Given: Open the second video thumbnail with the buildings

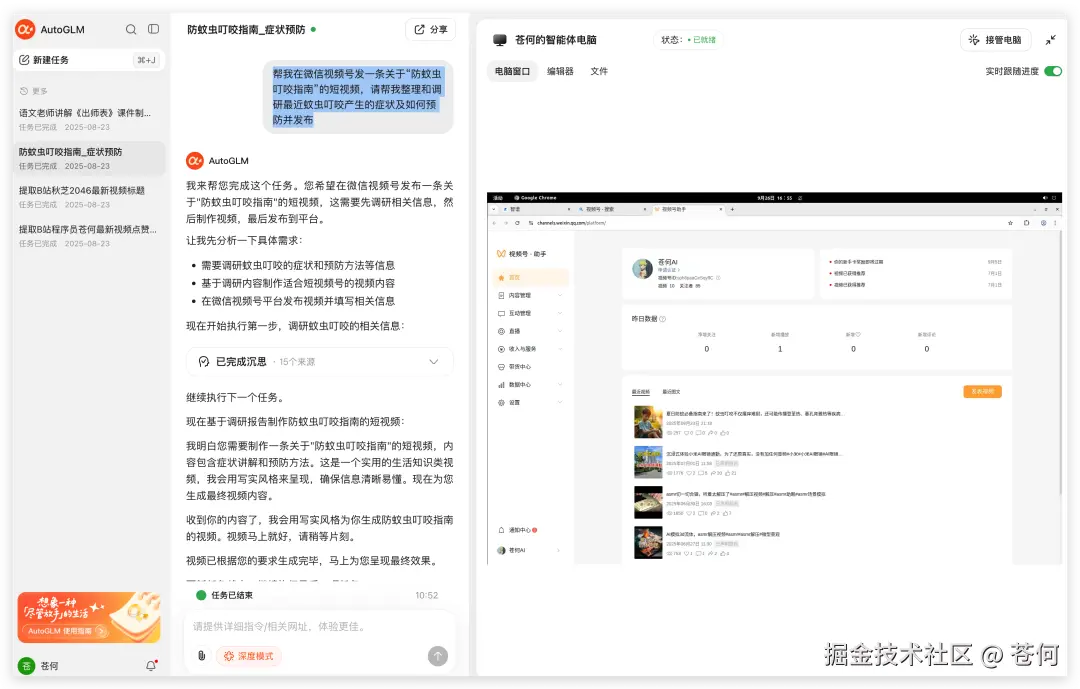Looking at the screenshot, I should point(648,462).
